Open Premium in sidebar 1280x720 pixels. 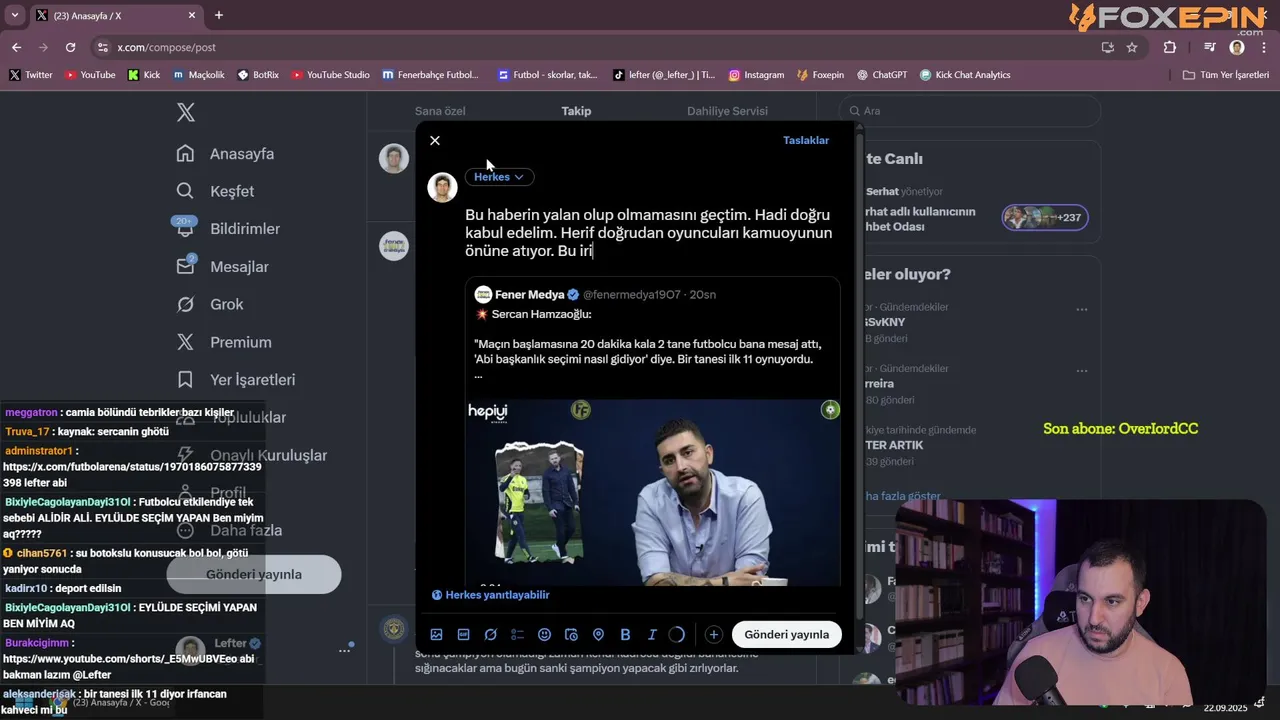click(224, 342)
